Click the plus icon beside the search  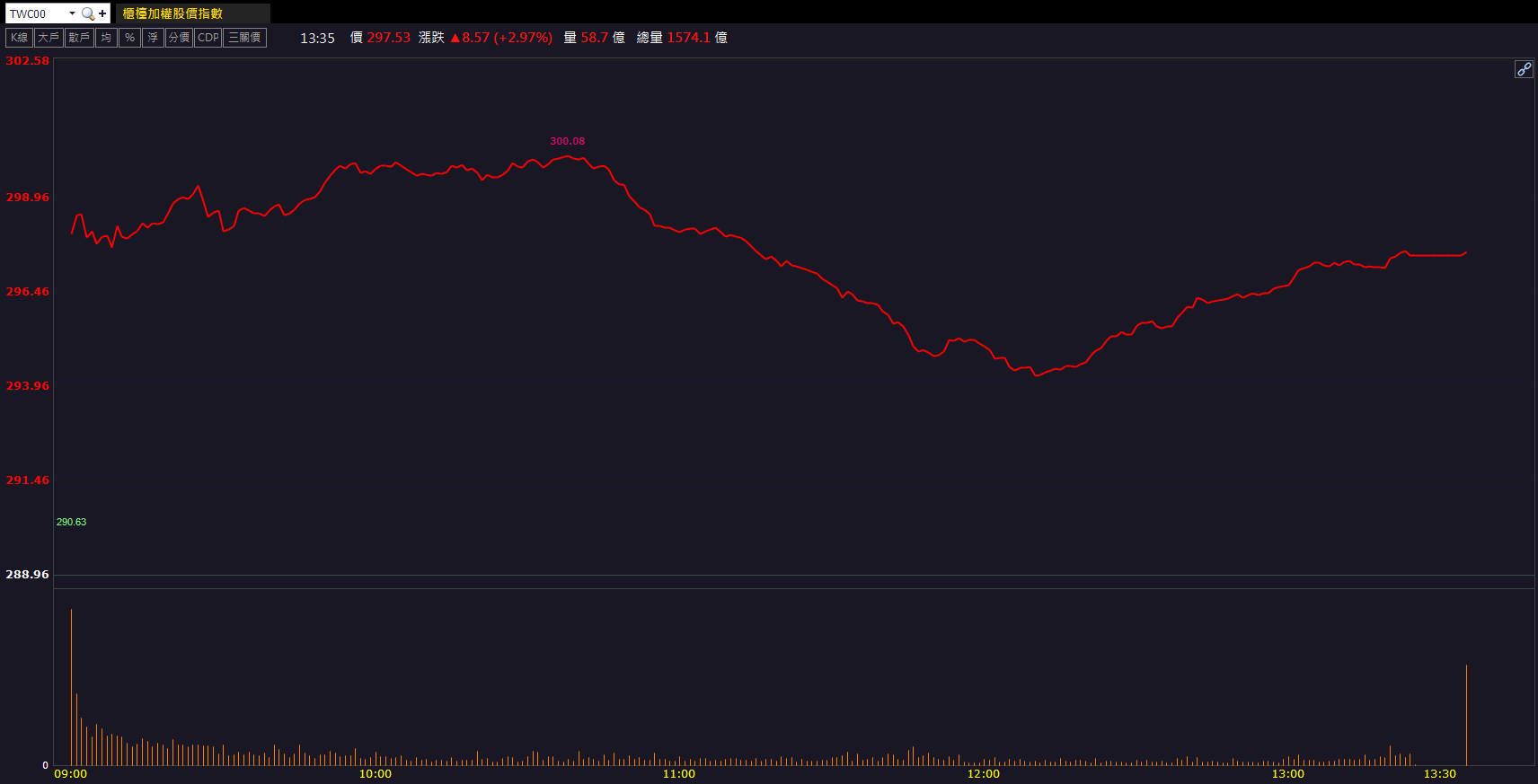coord(102,13)
